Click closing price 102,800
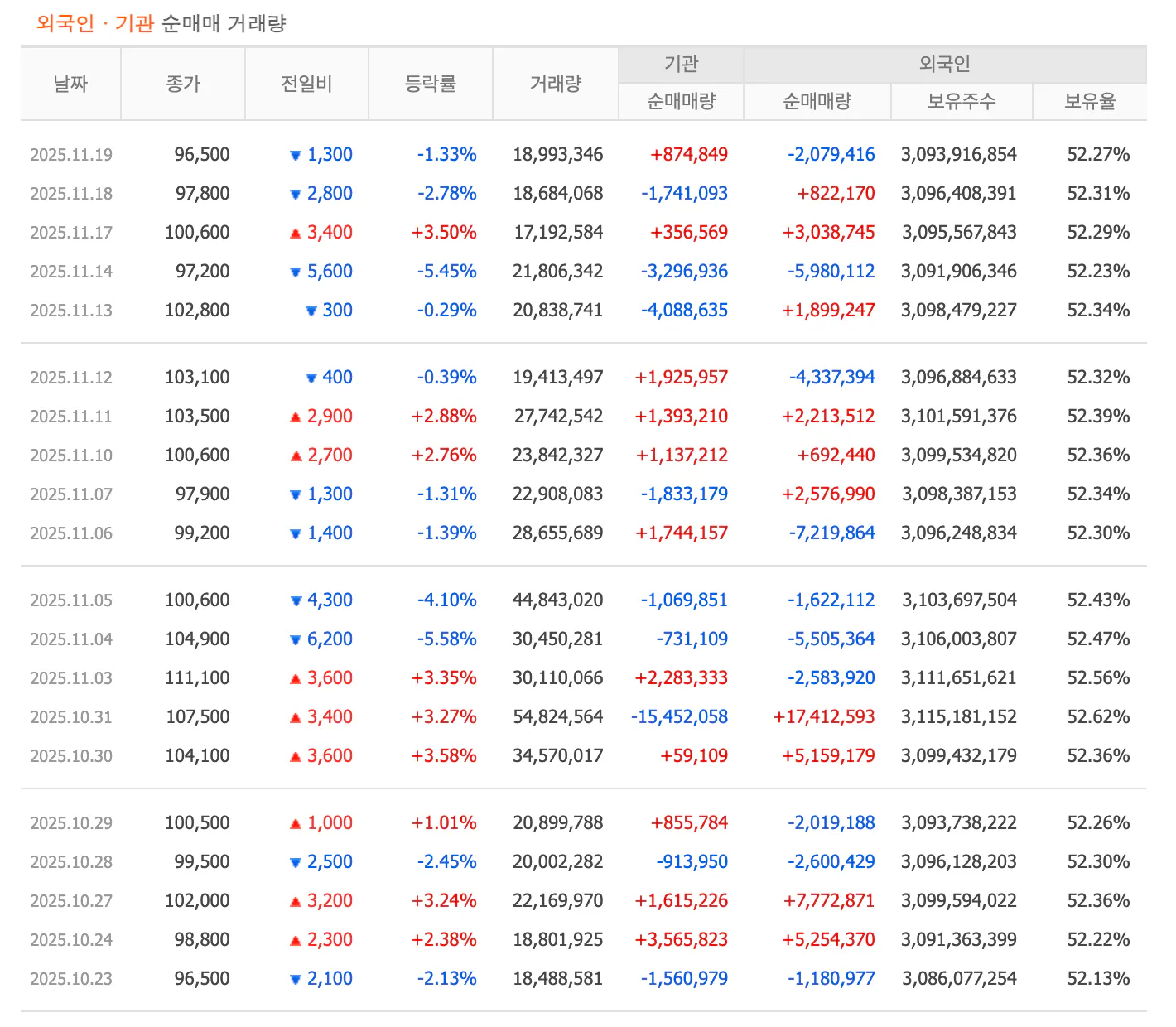Screen dimensions: 1176x1027 (197, 311)
